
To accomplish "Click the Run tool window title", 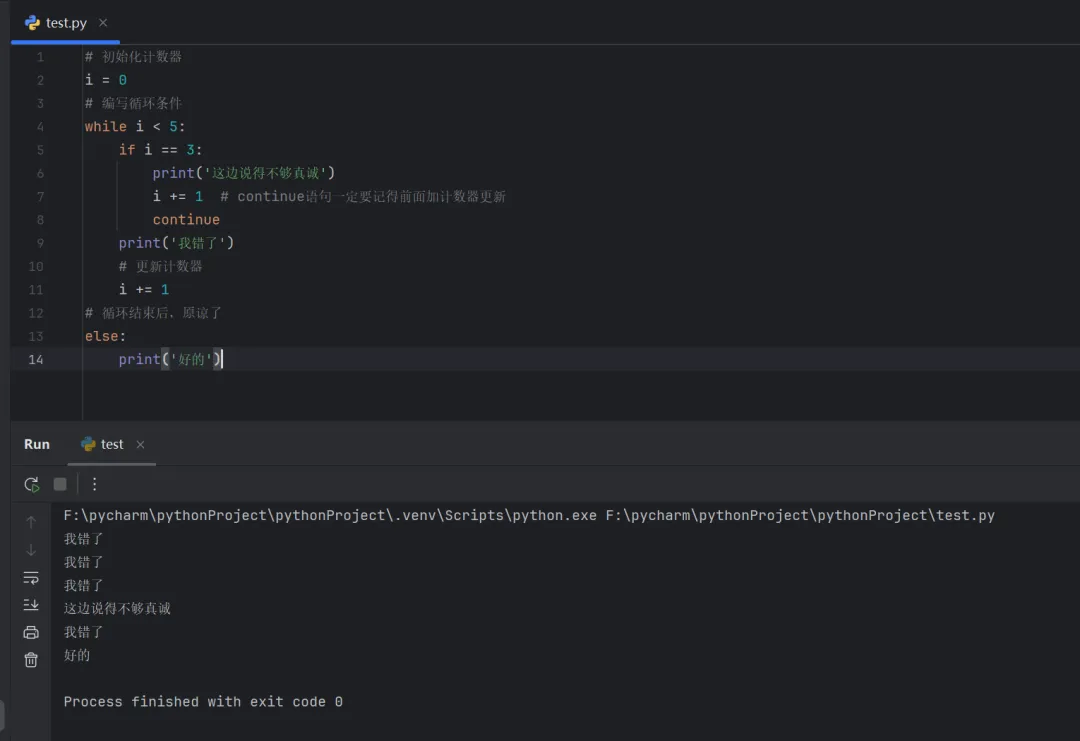I will tap(37, 444).
